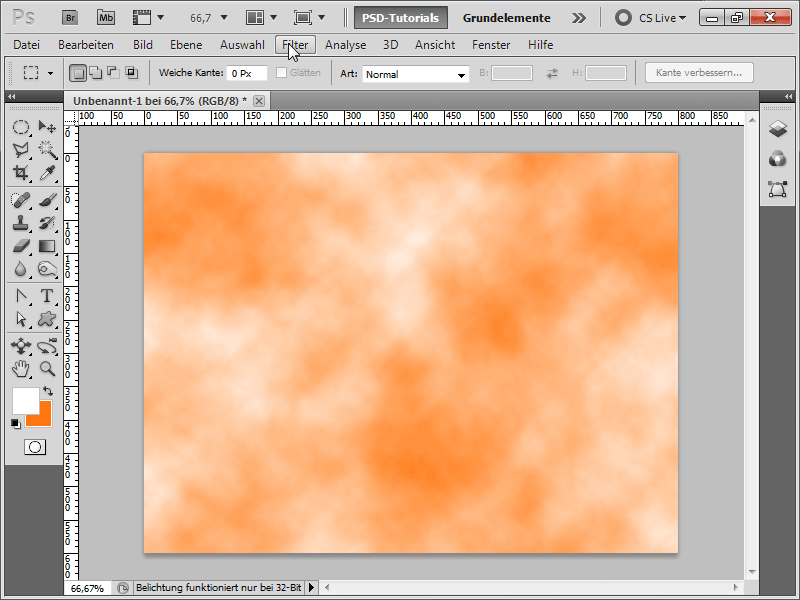Open the Fenster menu
The image size is (800, 600).
(491, 45)
